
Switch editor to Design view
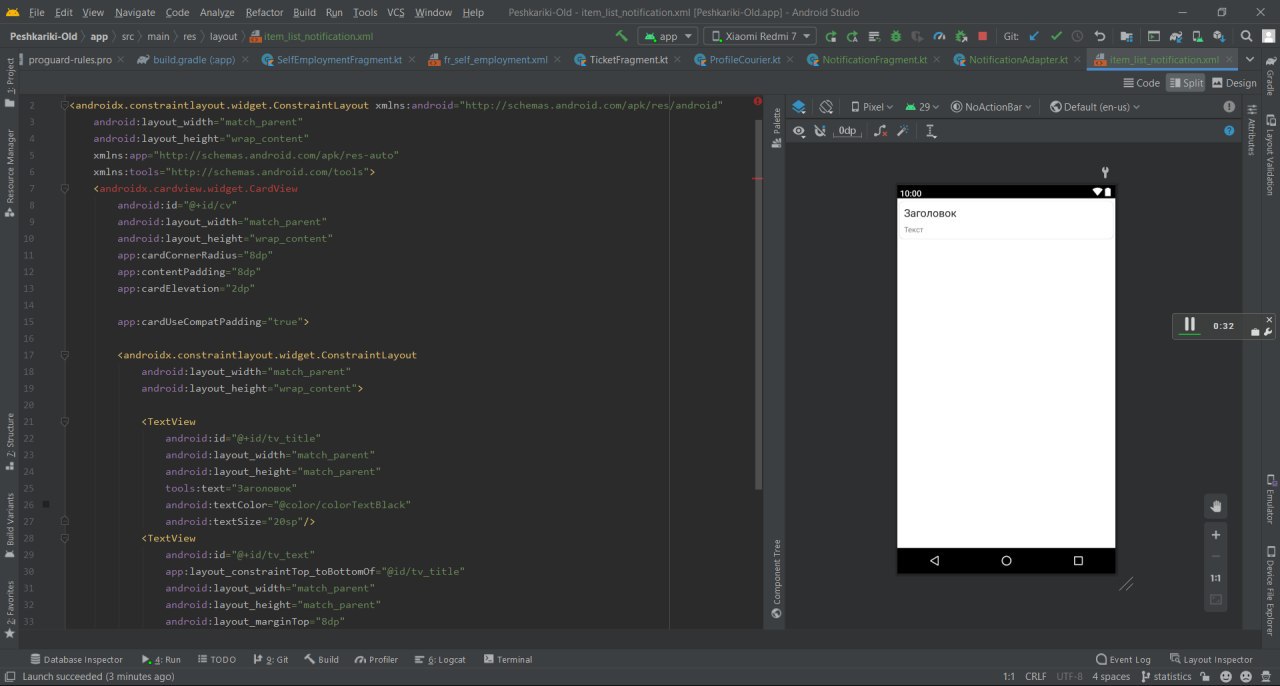(x=1233, y=83)
